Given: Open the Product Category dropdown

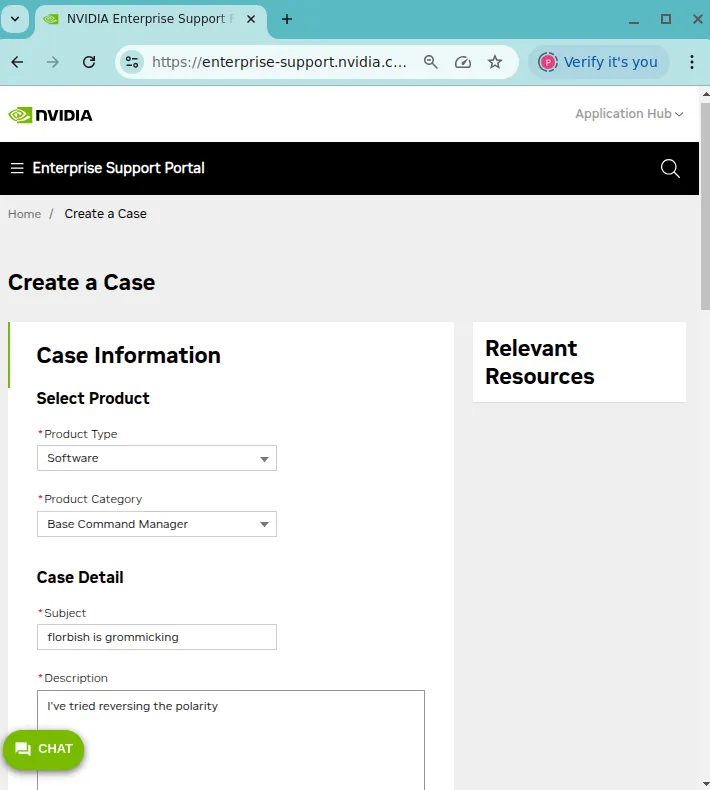Looking at the screenshot, I should [157, 524].
